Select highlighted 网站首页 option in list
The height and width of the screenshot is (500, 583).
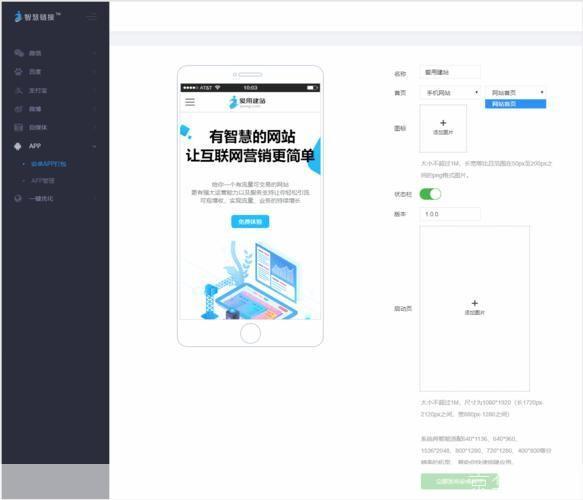pyautogui.click(x=516, y=104)
